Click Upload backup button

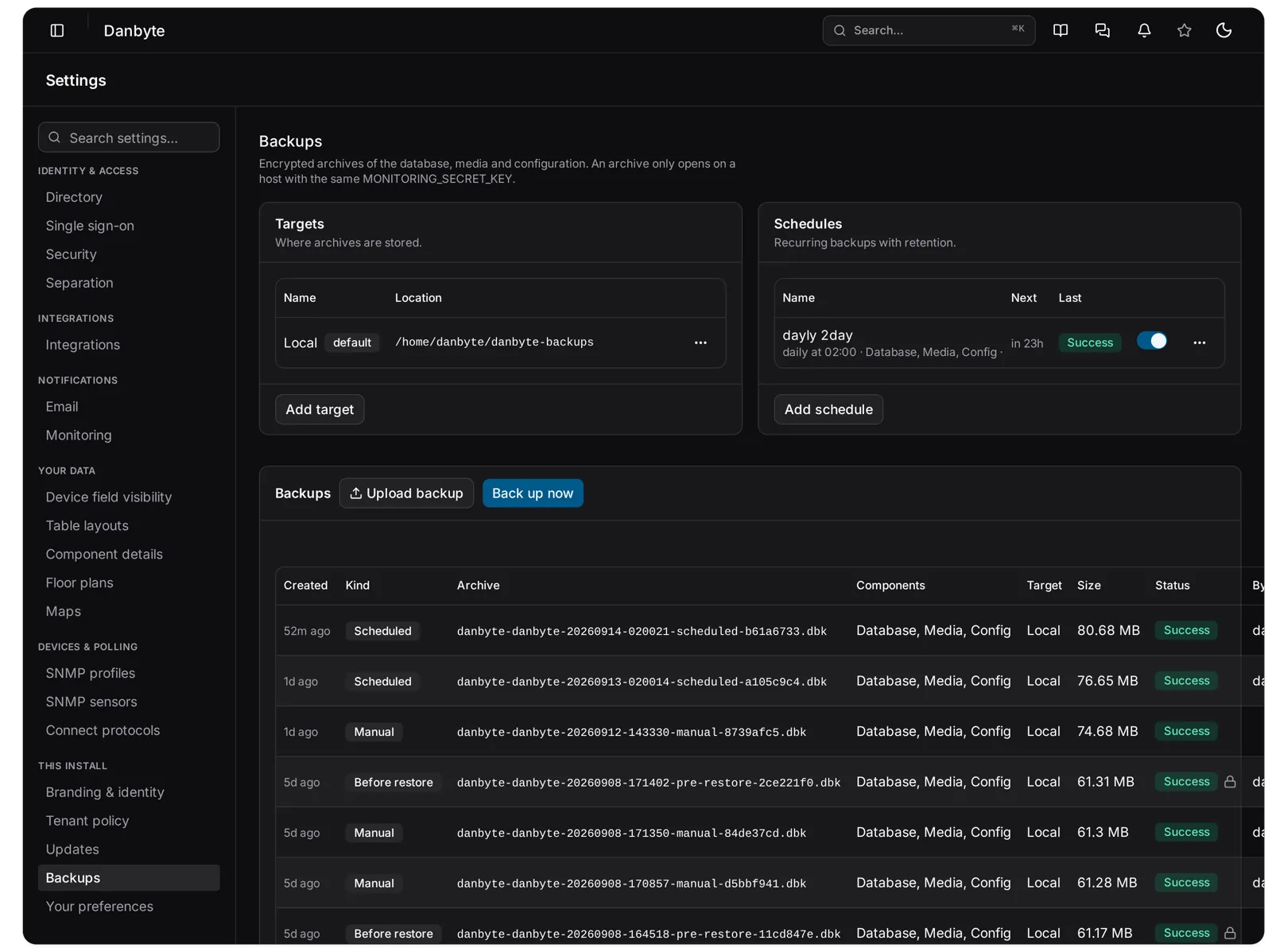pyautogui.click(x=406, y=493)
